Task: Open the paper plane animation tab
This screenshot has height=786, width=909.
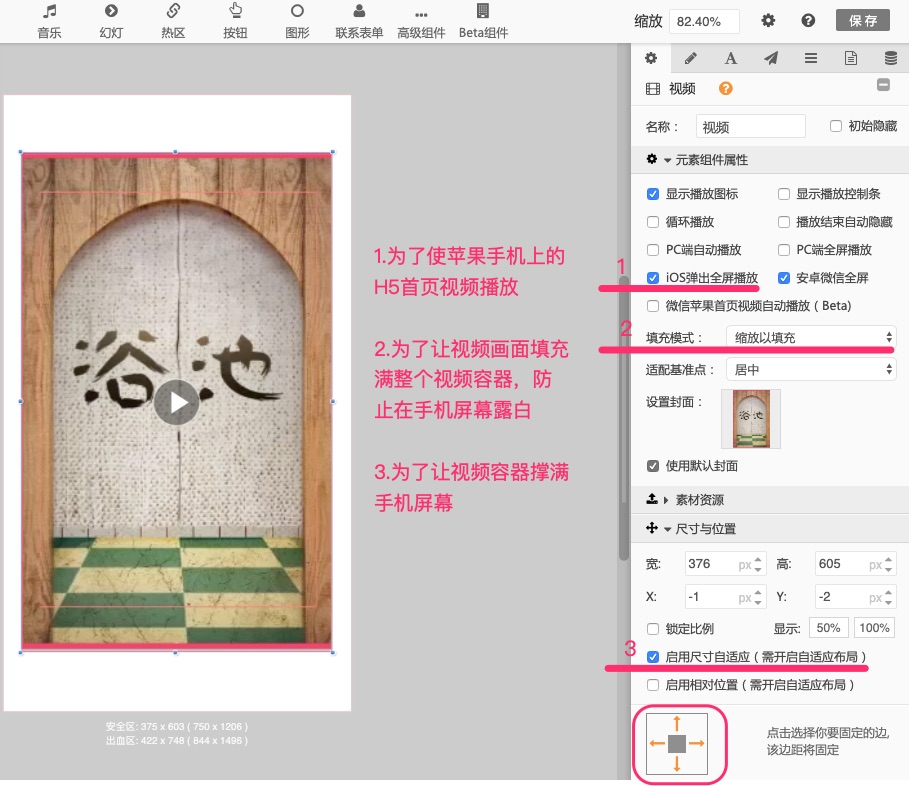Action: coord(770,58)
